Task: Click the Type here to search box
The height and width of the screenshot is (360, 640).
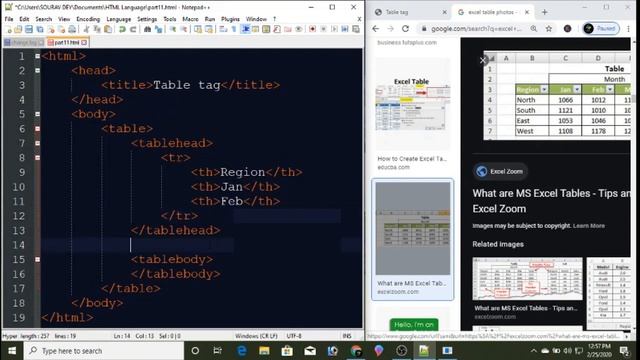Action: 104,351
